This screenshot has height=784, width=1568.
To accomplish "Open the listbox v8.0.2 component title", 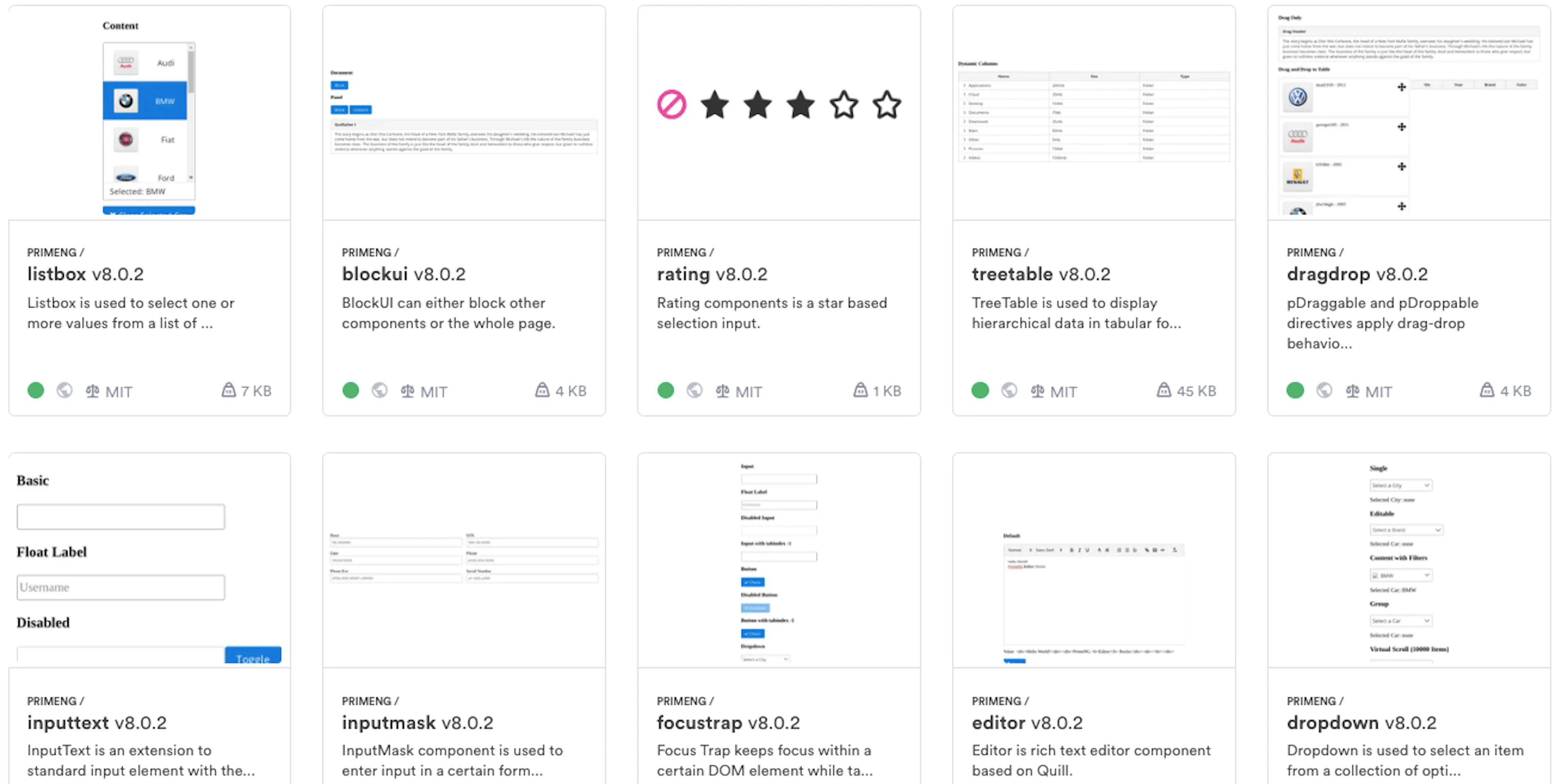I will click(x=85, y=274).
